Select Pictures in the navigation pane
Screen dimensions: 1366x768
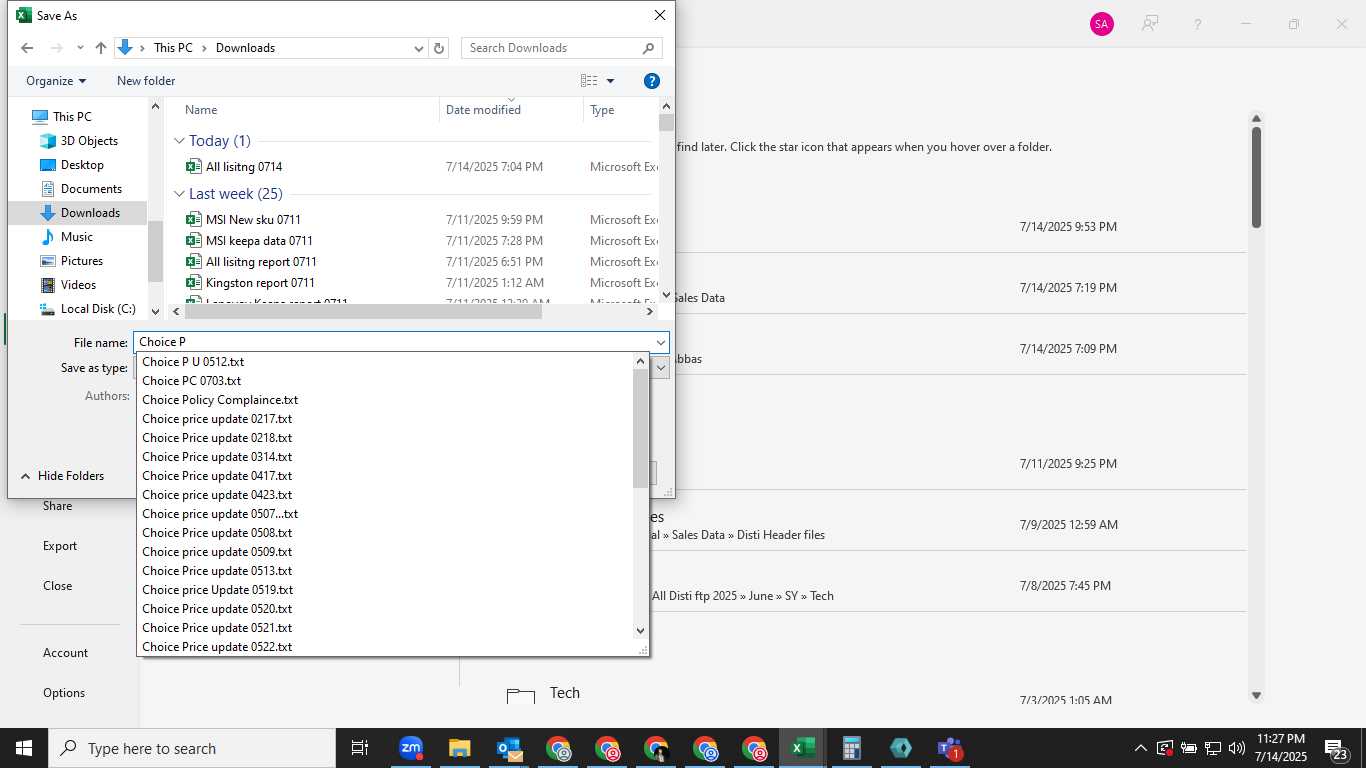click(81, 261)
